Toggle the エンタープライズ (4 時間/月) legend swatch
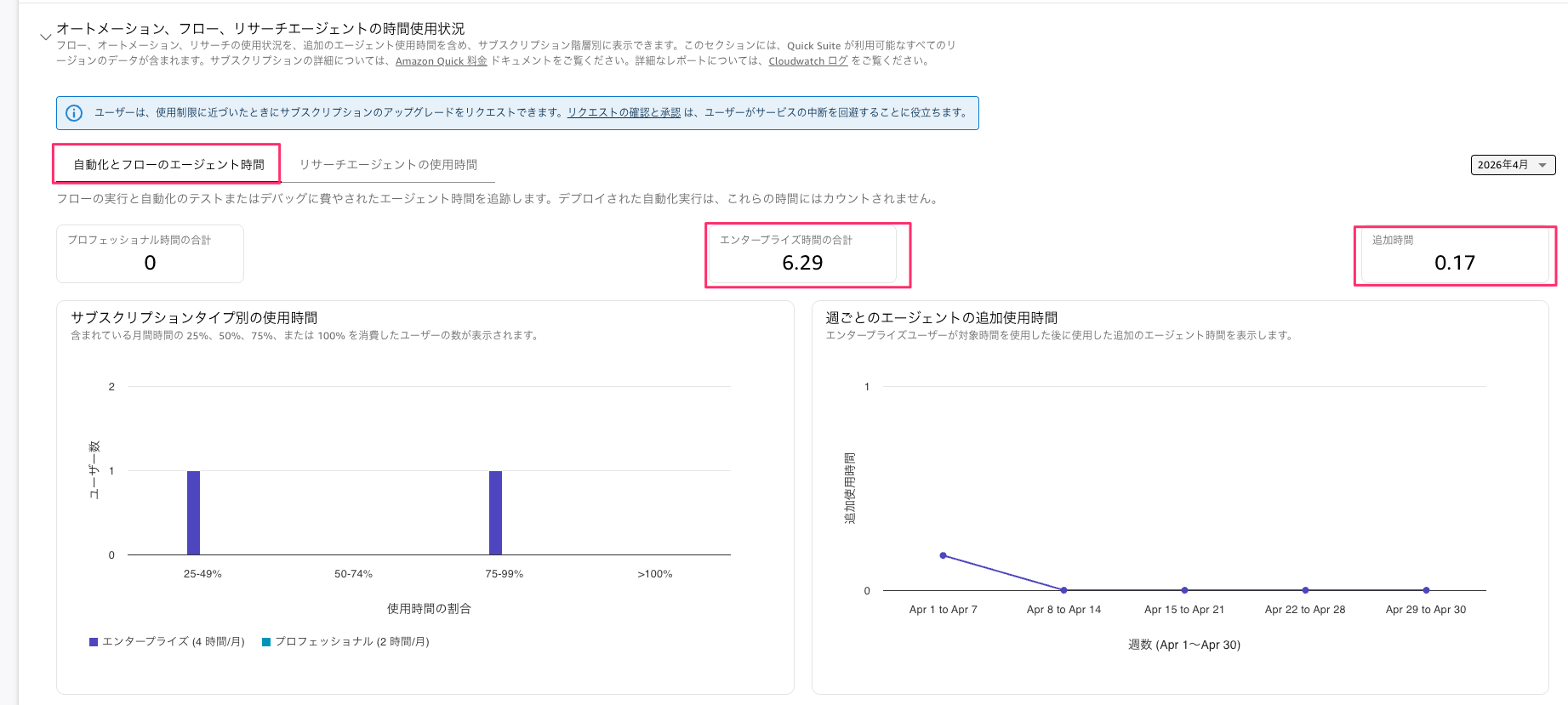 (x=94, y=642)
